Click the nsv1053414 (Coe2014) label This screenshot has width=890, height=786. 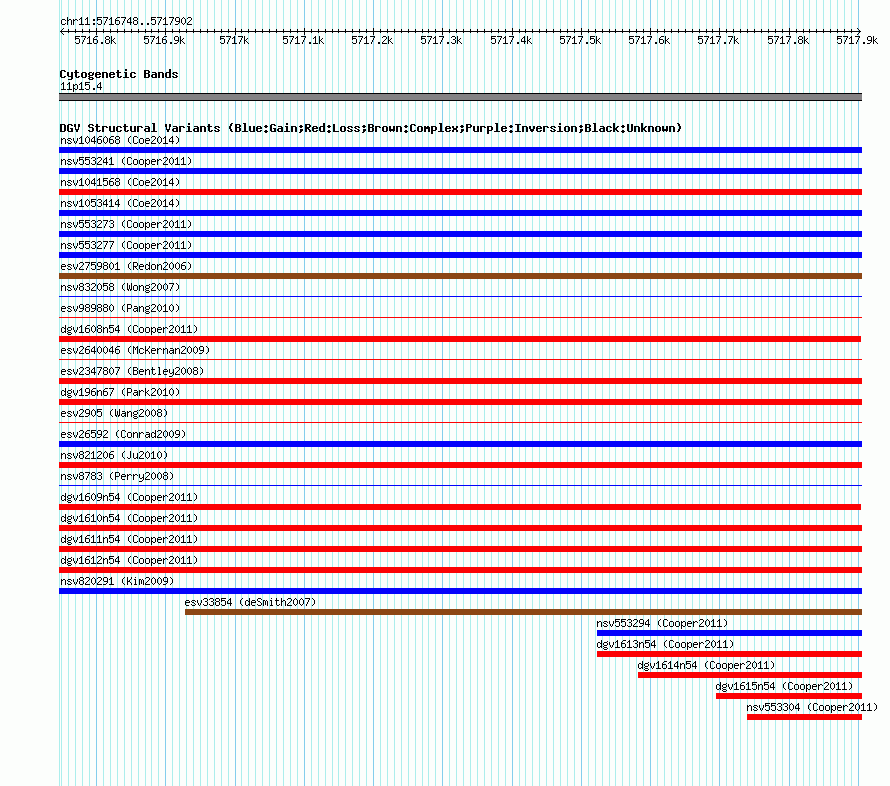coord(120,203)
